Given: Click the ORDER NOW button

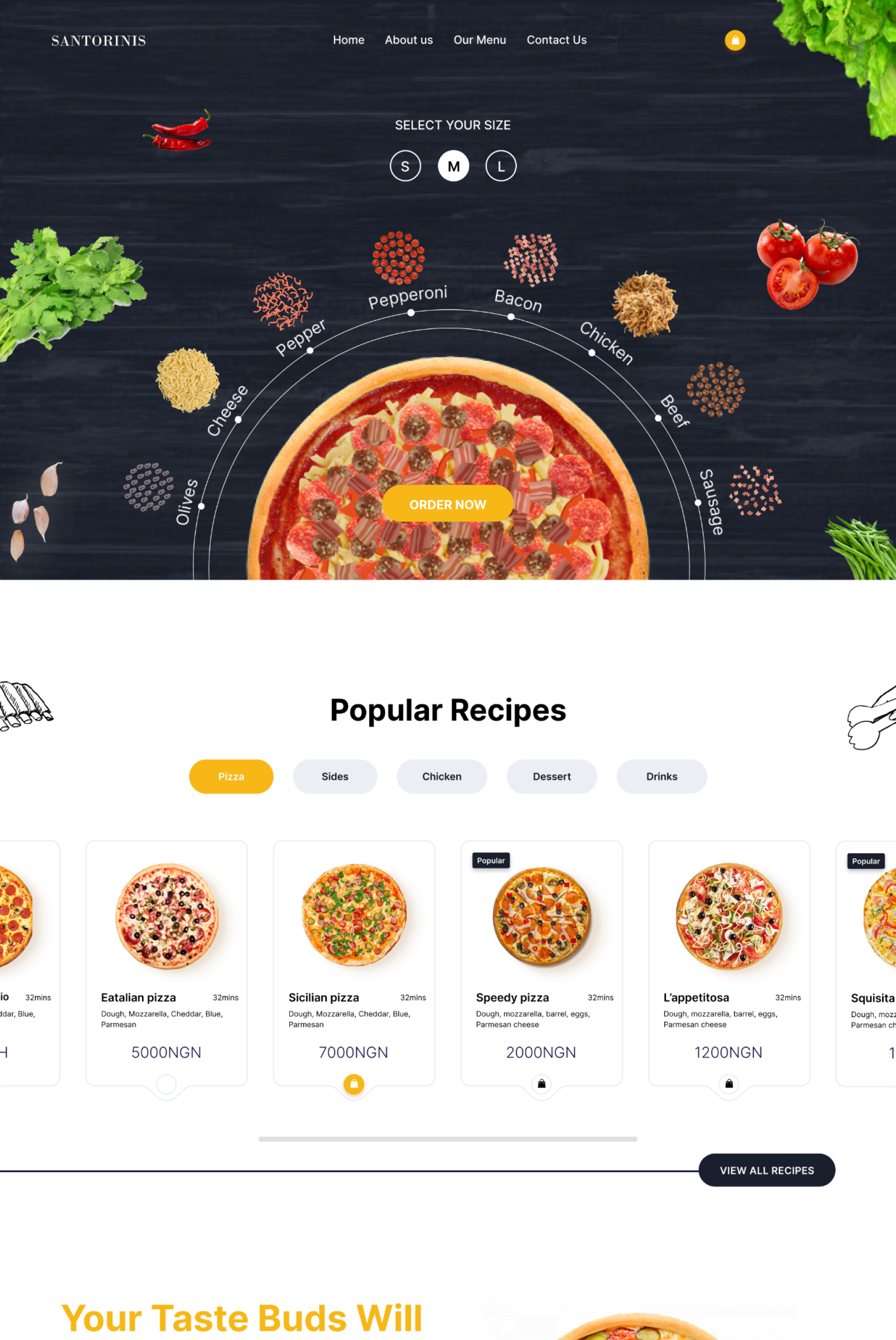Looking at the screenshot, I should pyautogui.click(x=447, y=504).
